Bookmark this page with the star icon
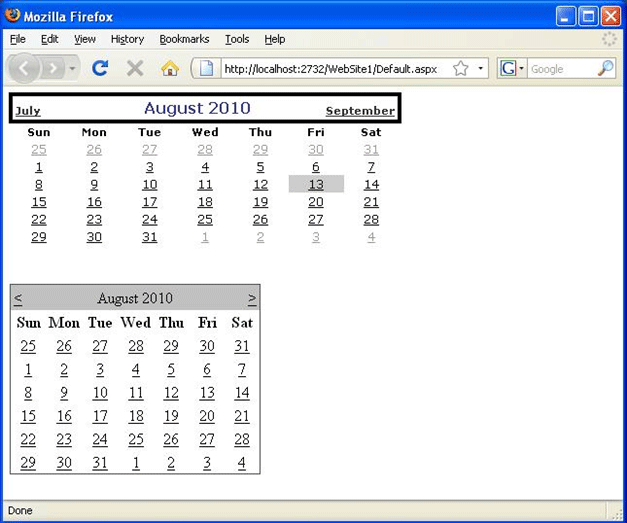The width and height of the screenshot is (627, 523). click(461, 68)
